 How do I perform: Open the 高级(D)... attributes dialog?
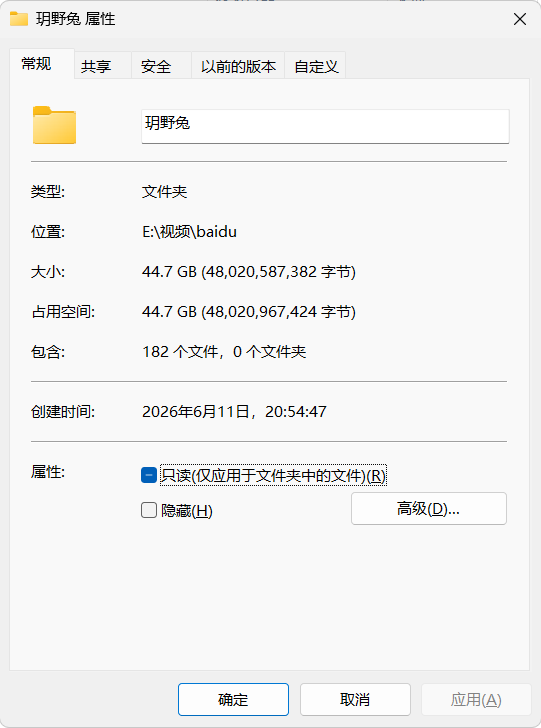[x=429, y=509]
